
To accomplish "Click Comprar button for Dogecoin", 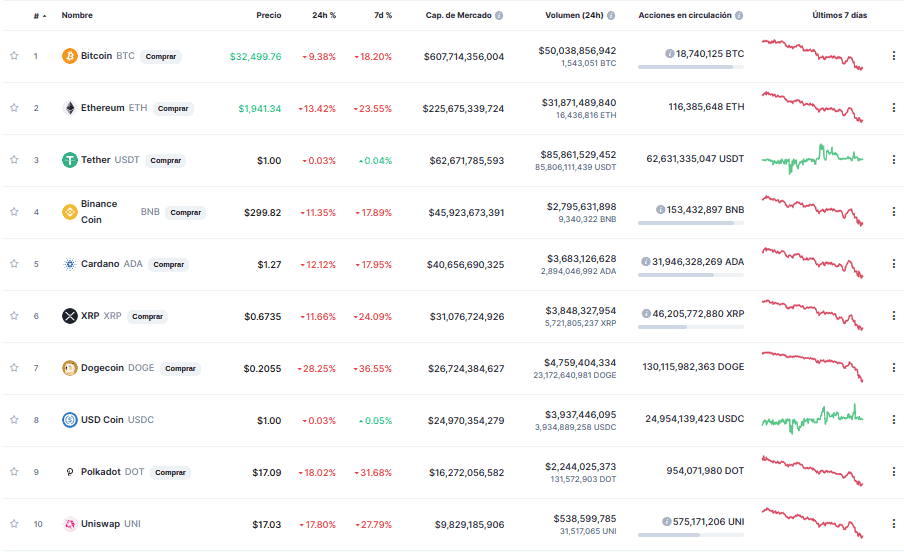I will click(180, 368).
